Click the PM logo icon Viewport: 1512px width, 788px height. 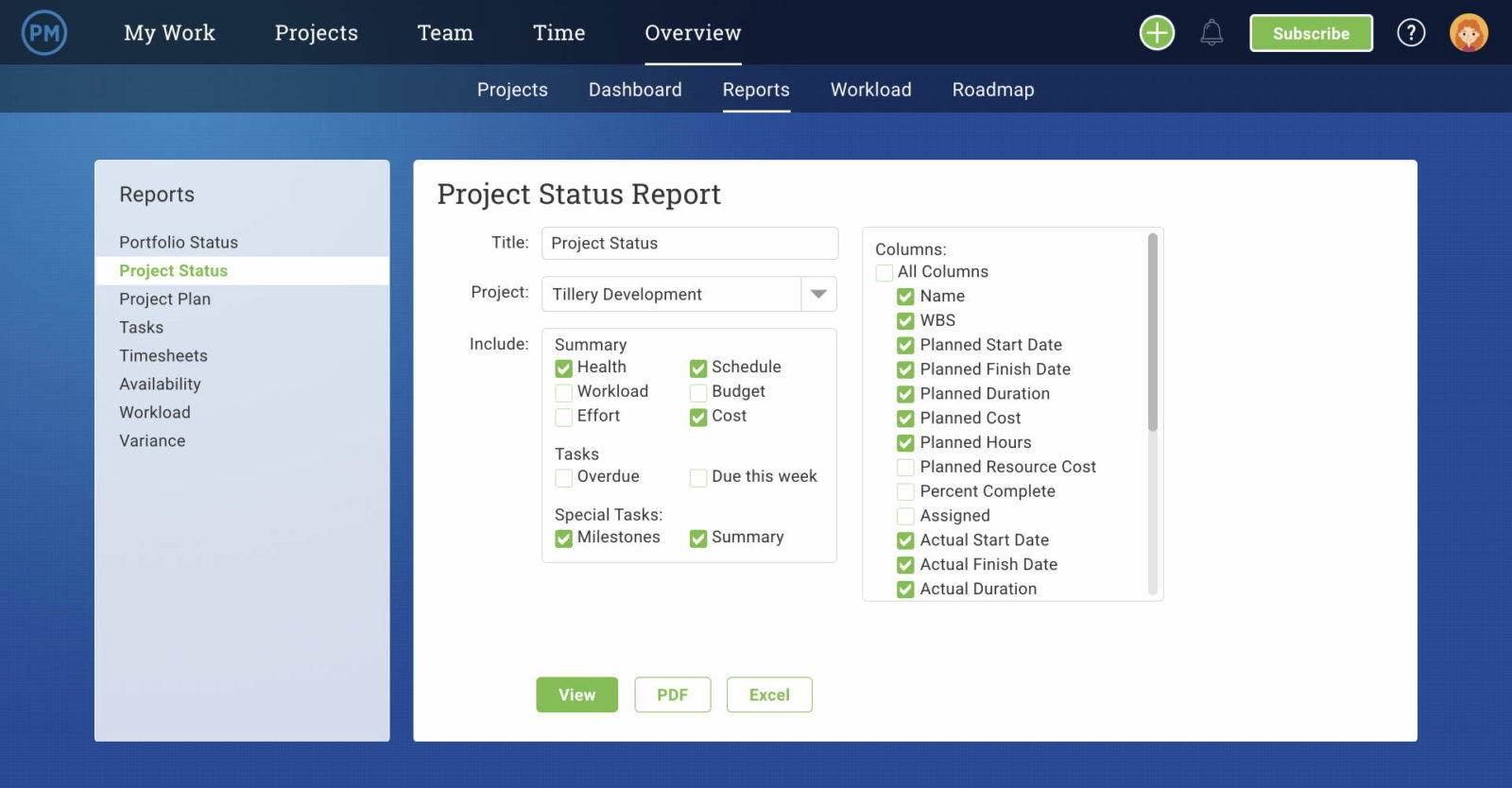(x=43, y=33)
